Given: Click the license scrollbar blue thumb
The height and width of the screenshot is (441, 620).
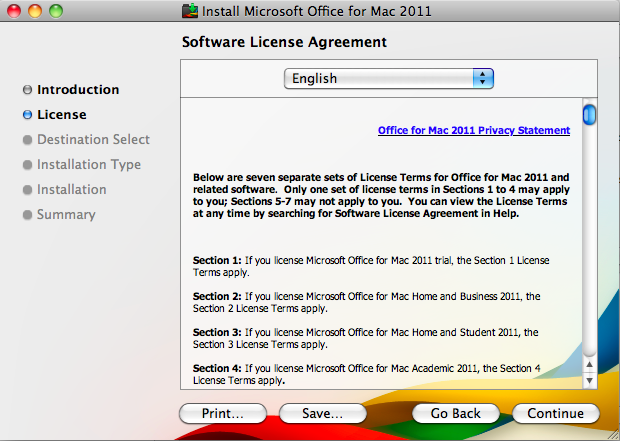Looking at the screenshot, I should point(589,114).
